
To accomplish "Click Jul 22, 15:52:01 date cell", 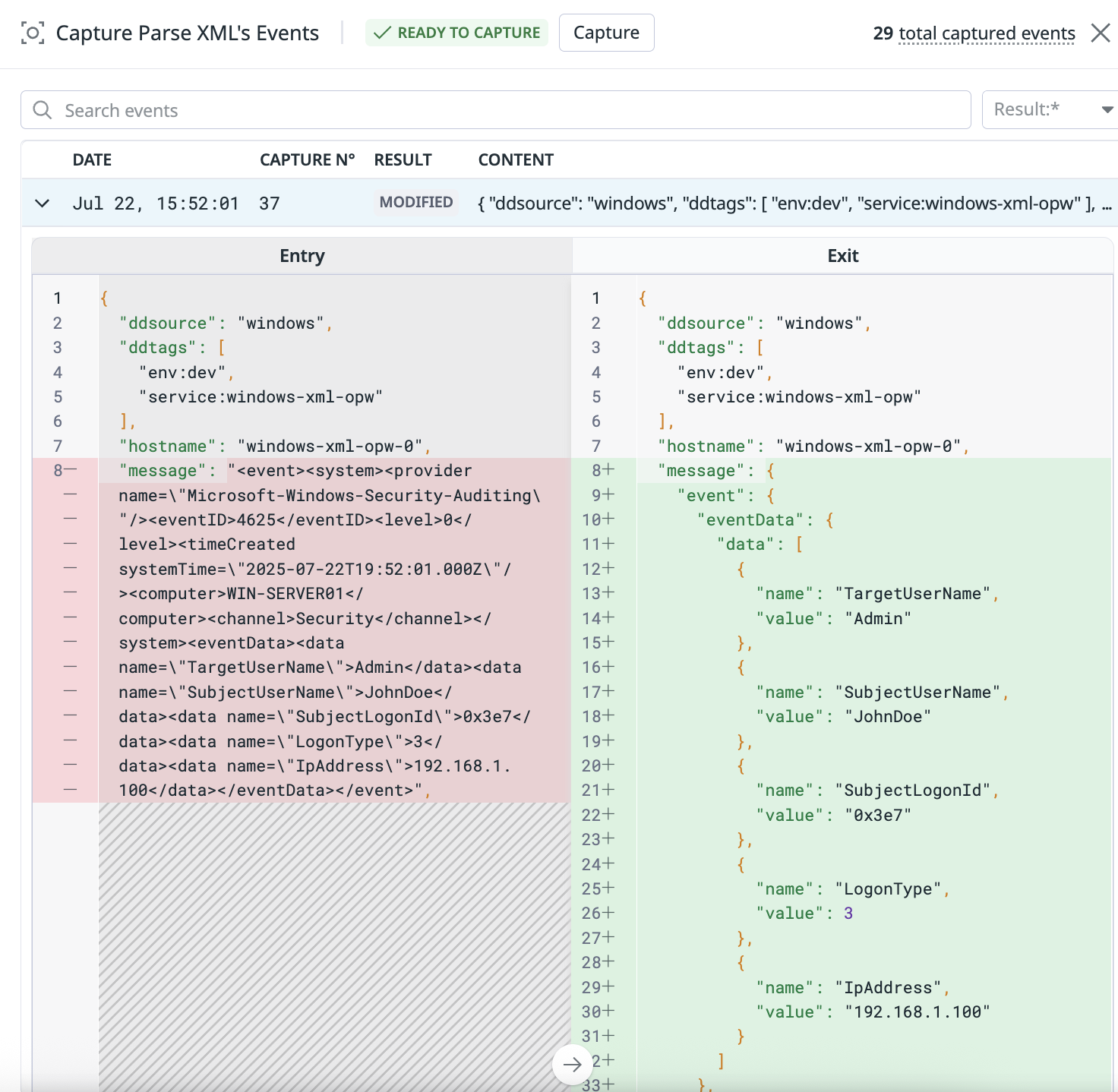I will (156, 204).
